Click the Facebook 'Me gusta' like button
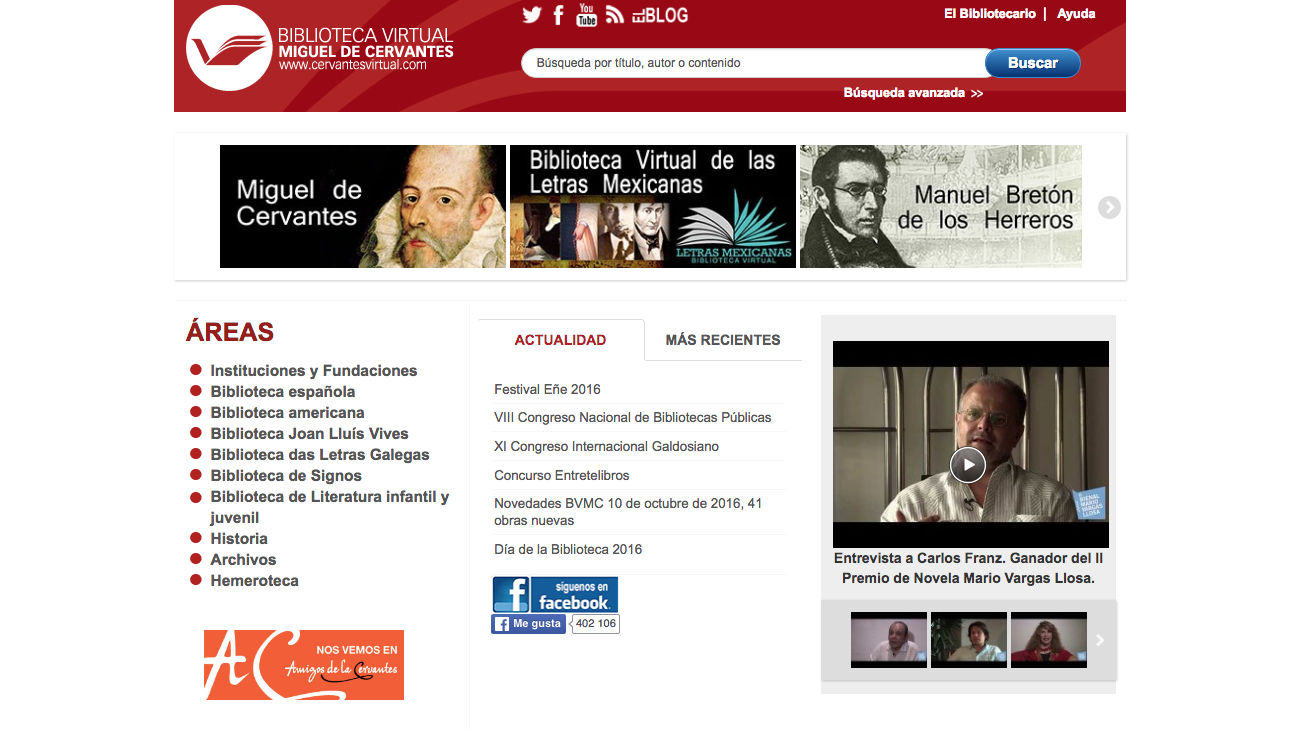 (x=528, y=624)
